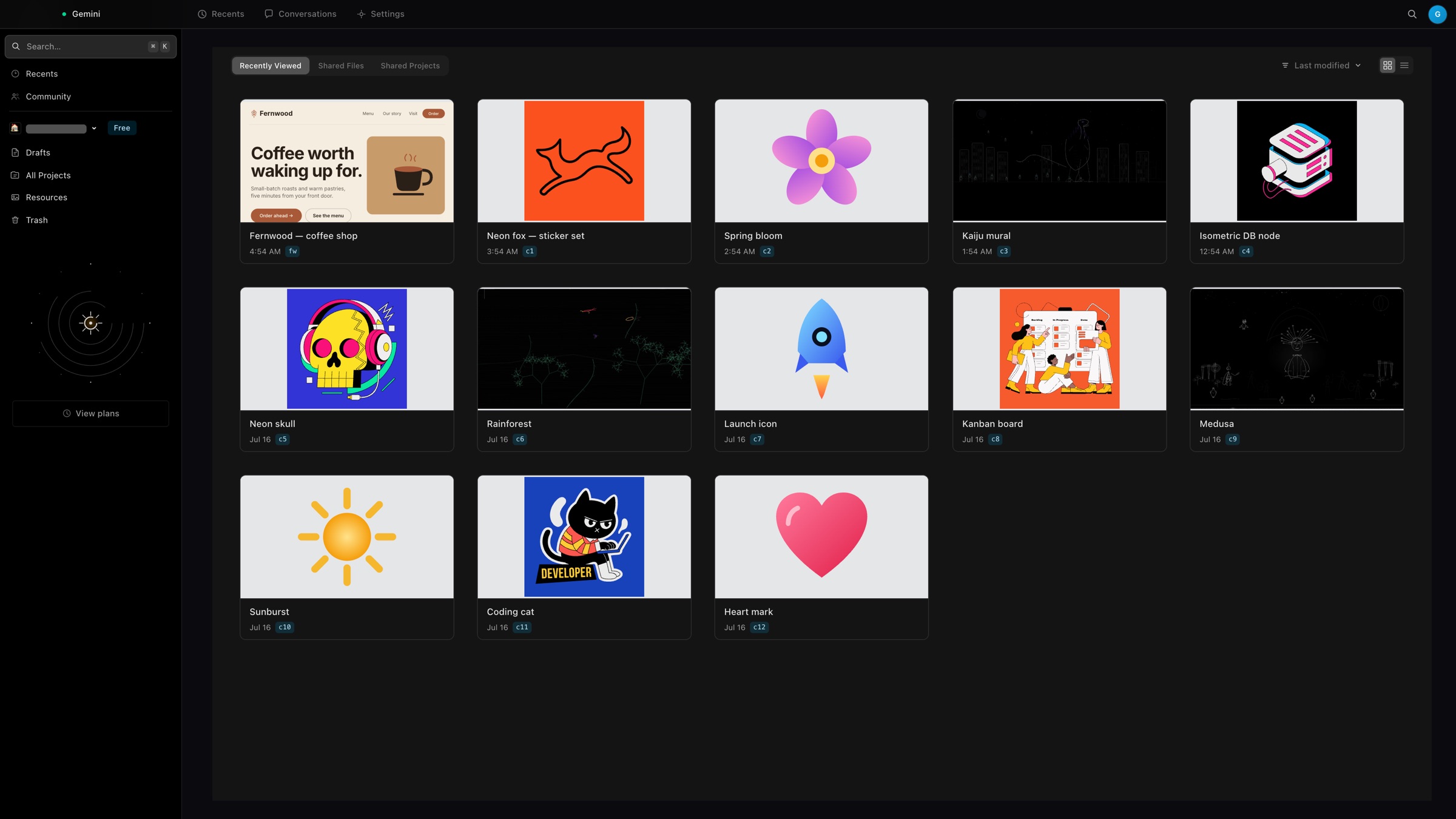1456x819 pixels.
Task: Click the 'Sunburst' title text
Action: coord(269,612)
